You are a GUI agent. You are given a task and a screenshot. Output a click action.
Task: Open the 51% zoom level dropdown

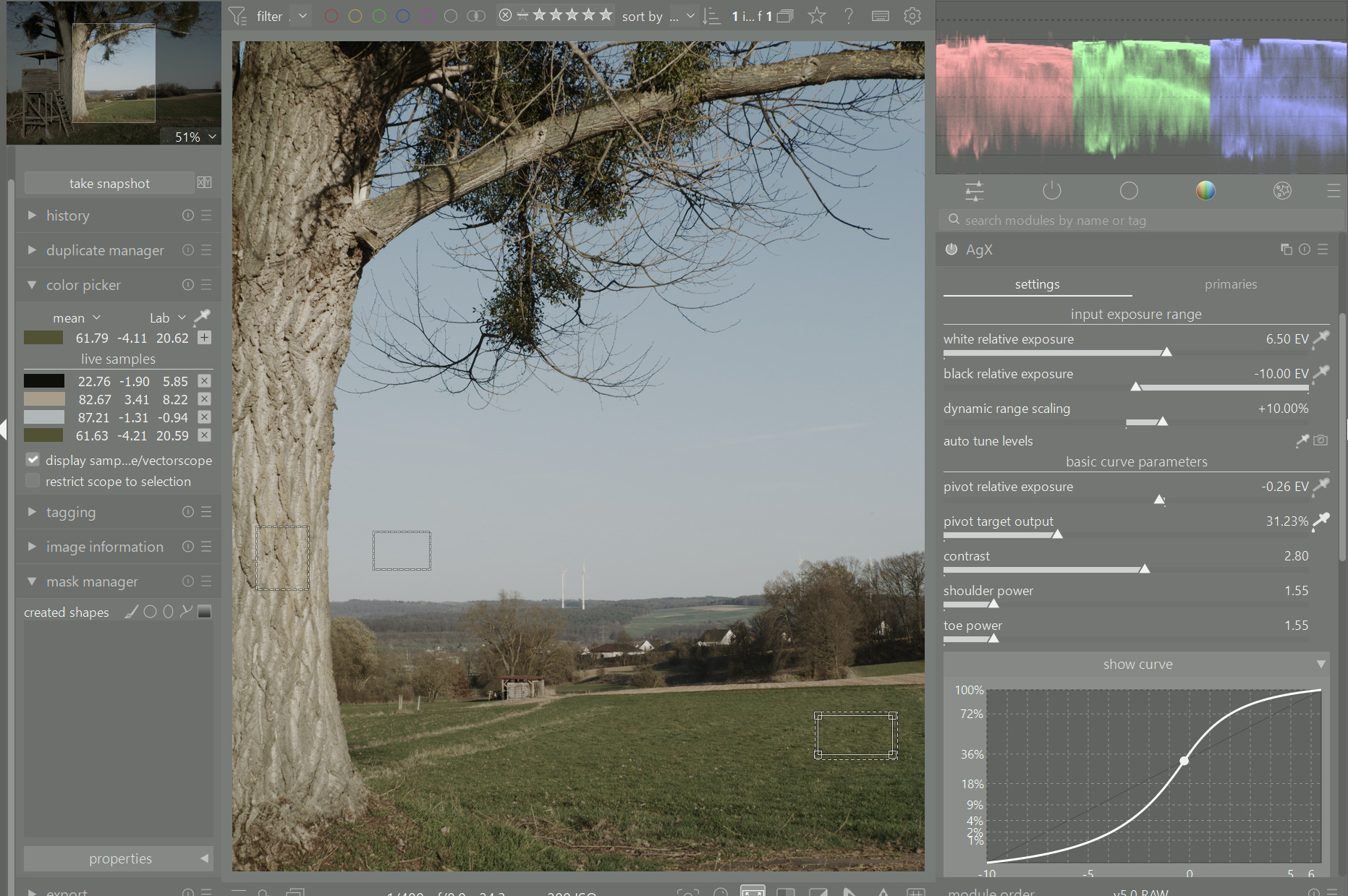click(195, 137)
